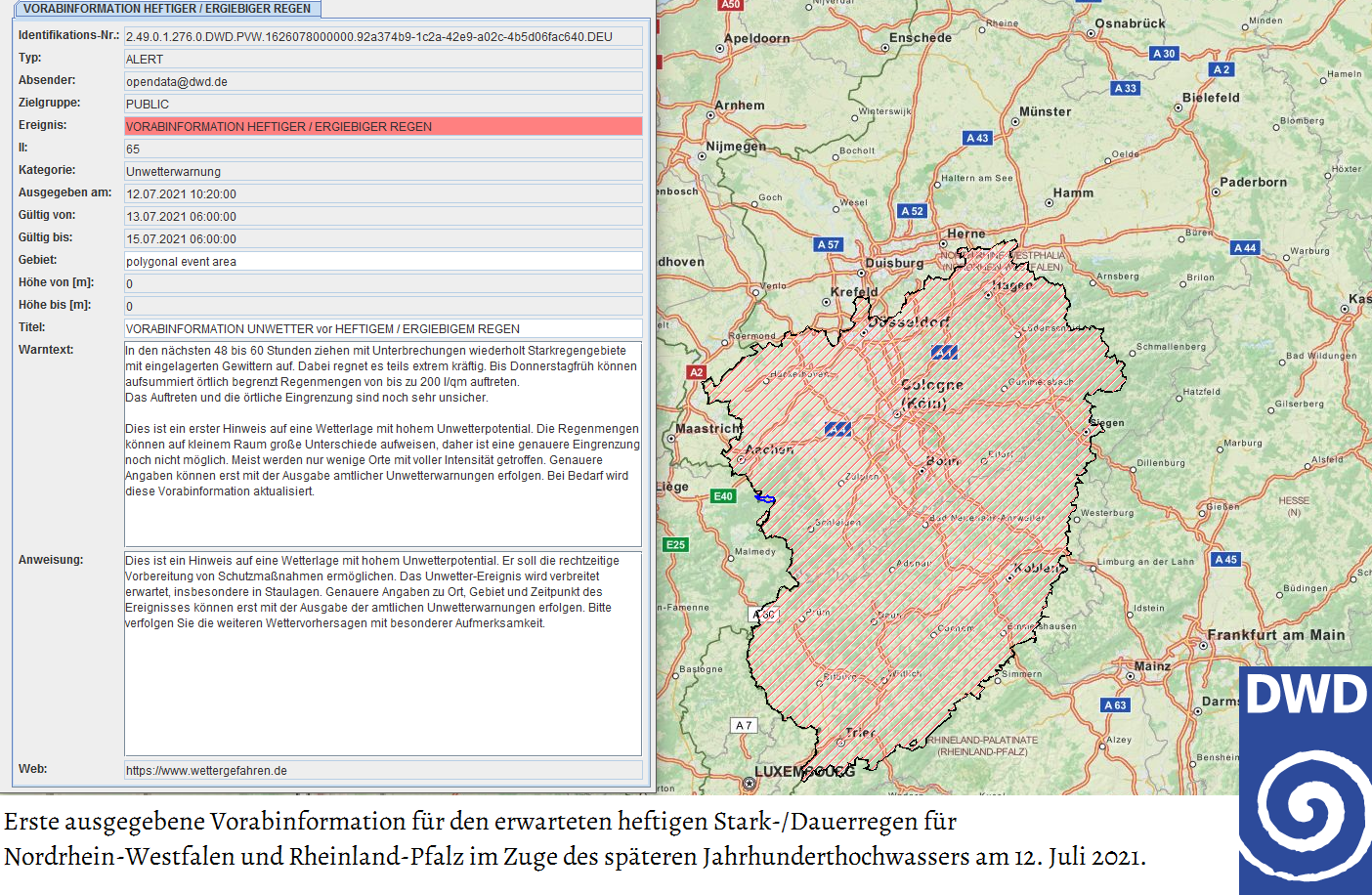Click the A 63 highway shield

click(1115, 704)
